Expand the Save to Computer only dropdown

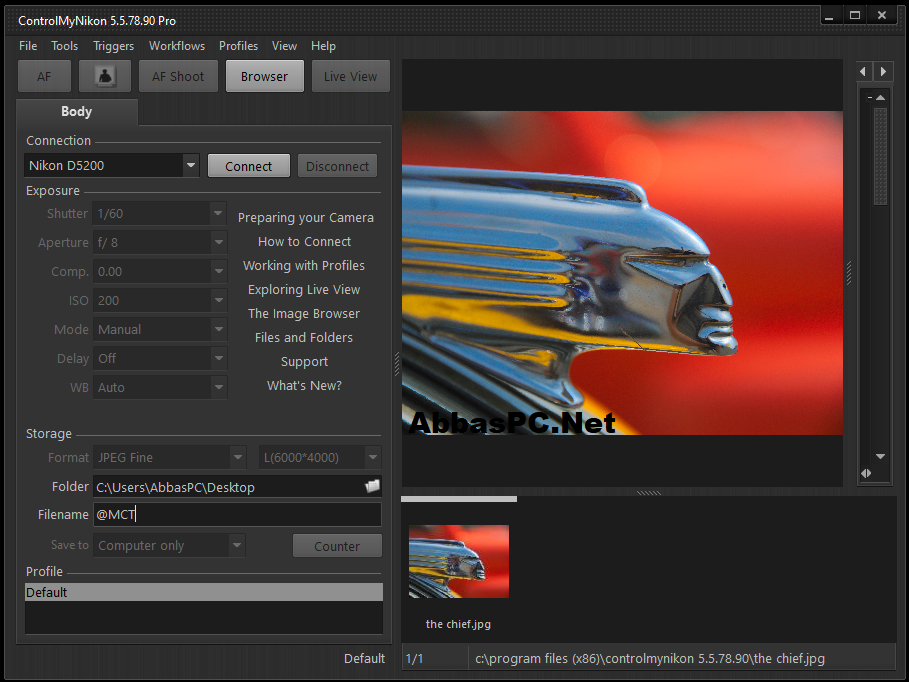point(237,546)
